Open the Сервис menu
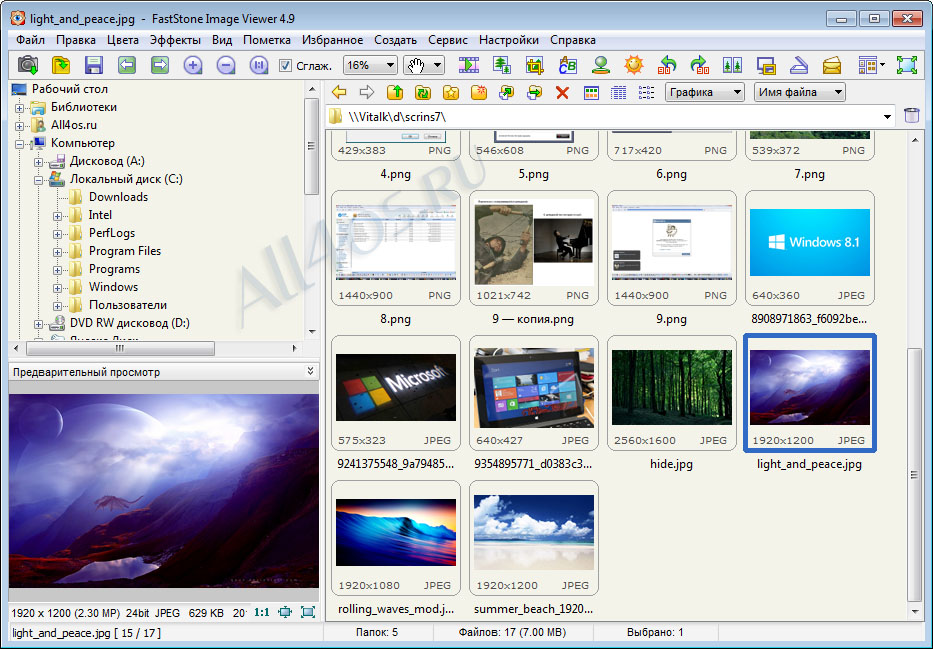The image size is (933, 649). (447, 40)
